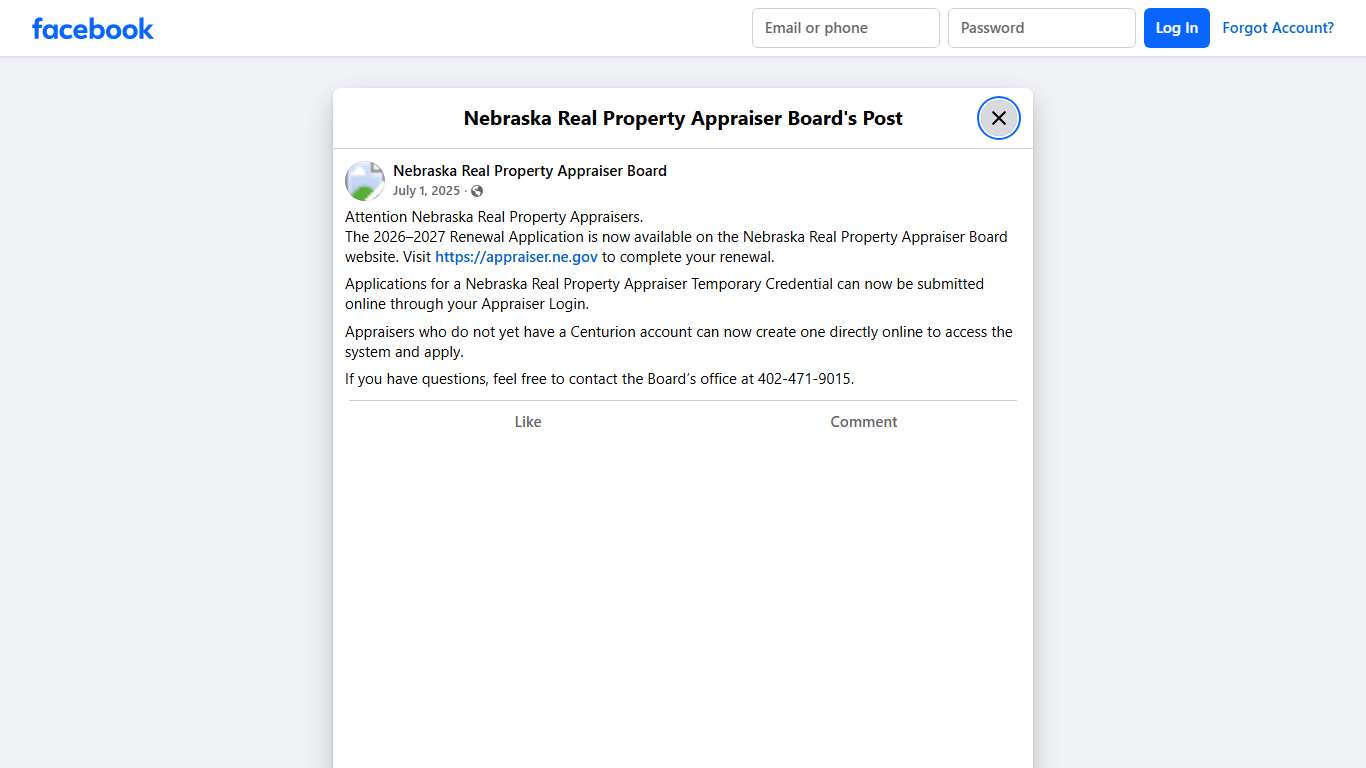Open the Comment option on the post

click(863, 421)
